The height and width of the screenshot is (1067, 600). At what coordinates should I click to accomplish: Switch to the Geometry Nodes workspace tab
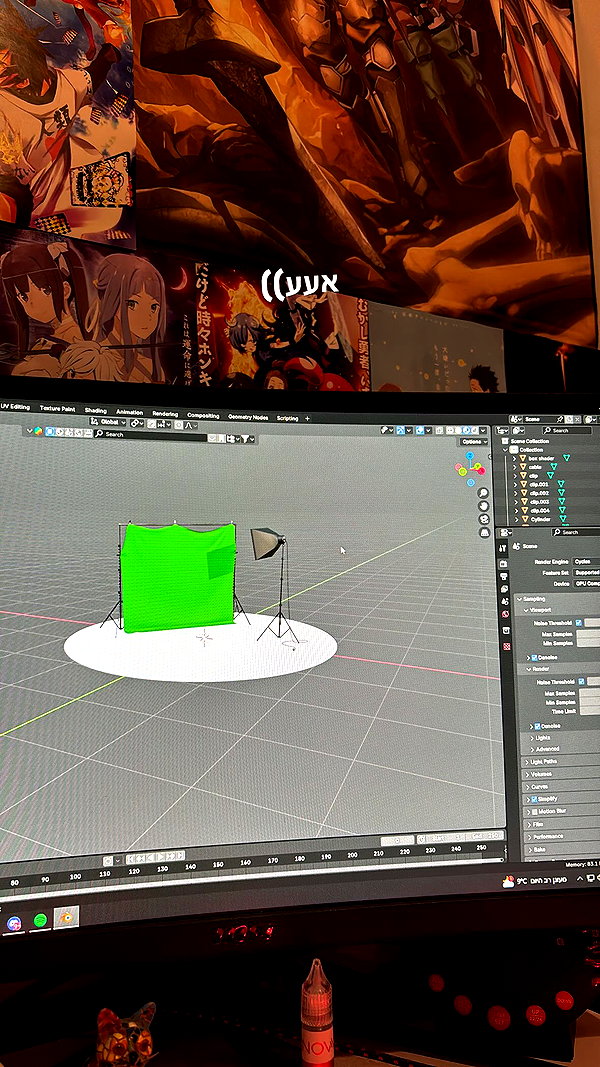248,416
